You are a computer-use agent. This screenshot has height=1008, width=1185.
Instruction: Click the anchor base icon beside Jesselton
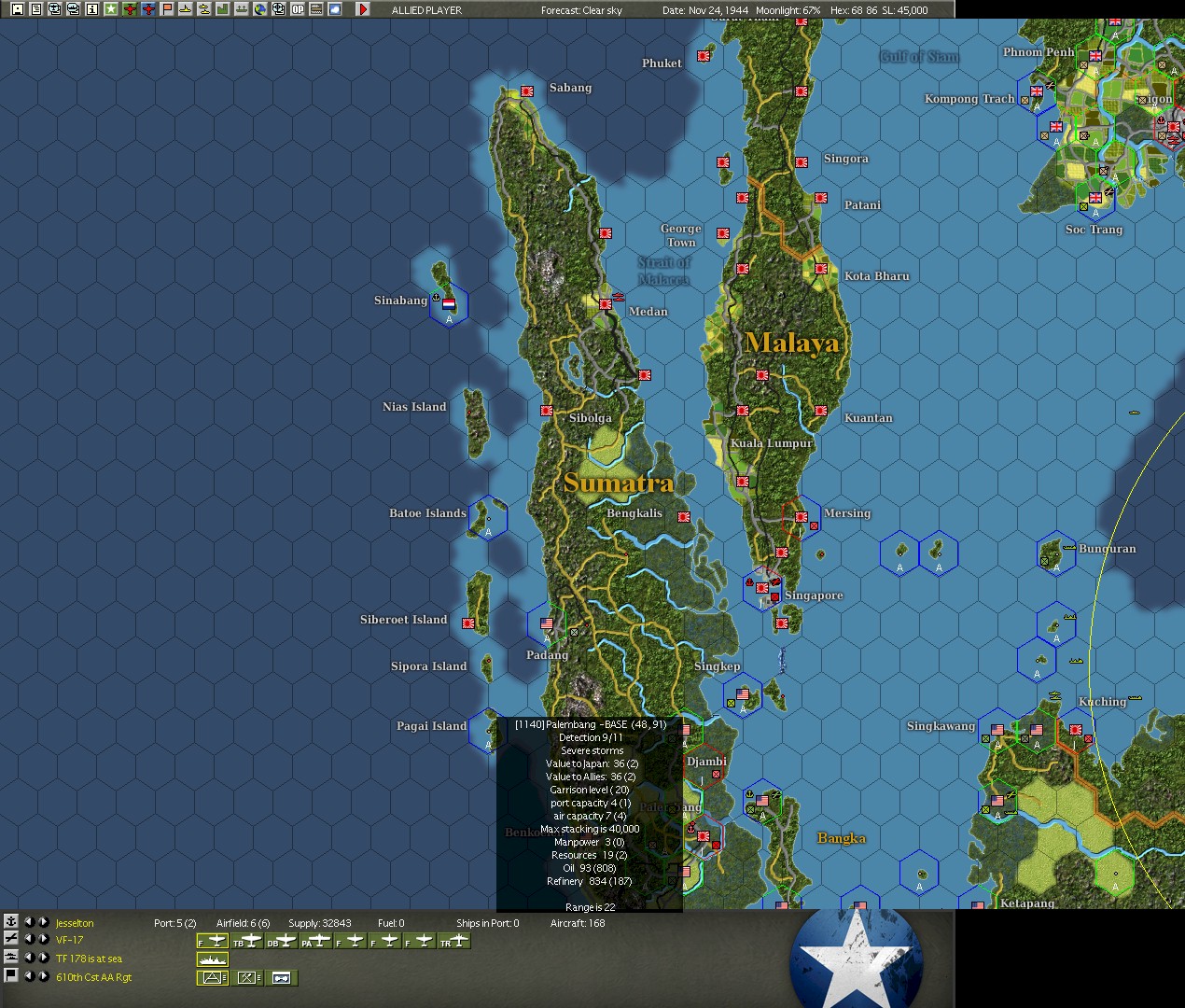(x=11, y=921)
